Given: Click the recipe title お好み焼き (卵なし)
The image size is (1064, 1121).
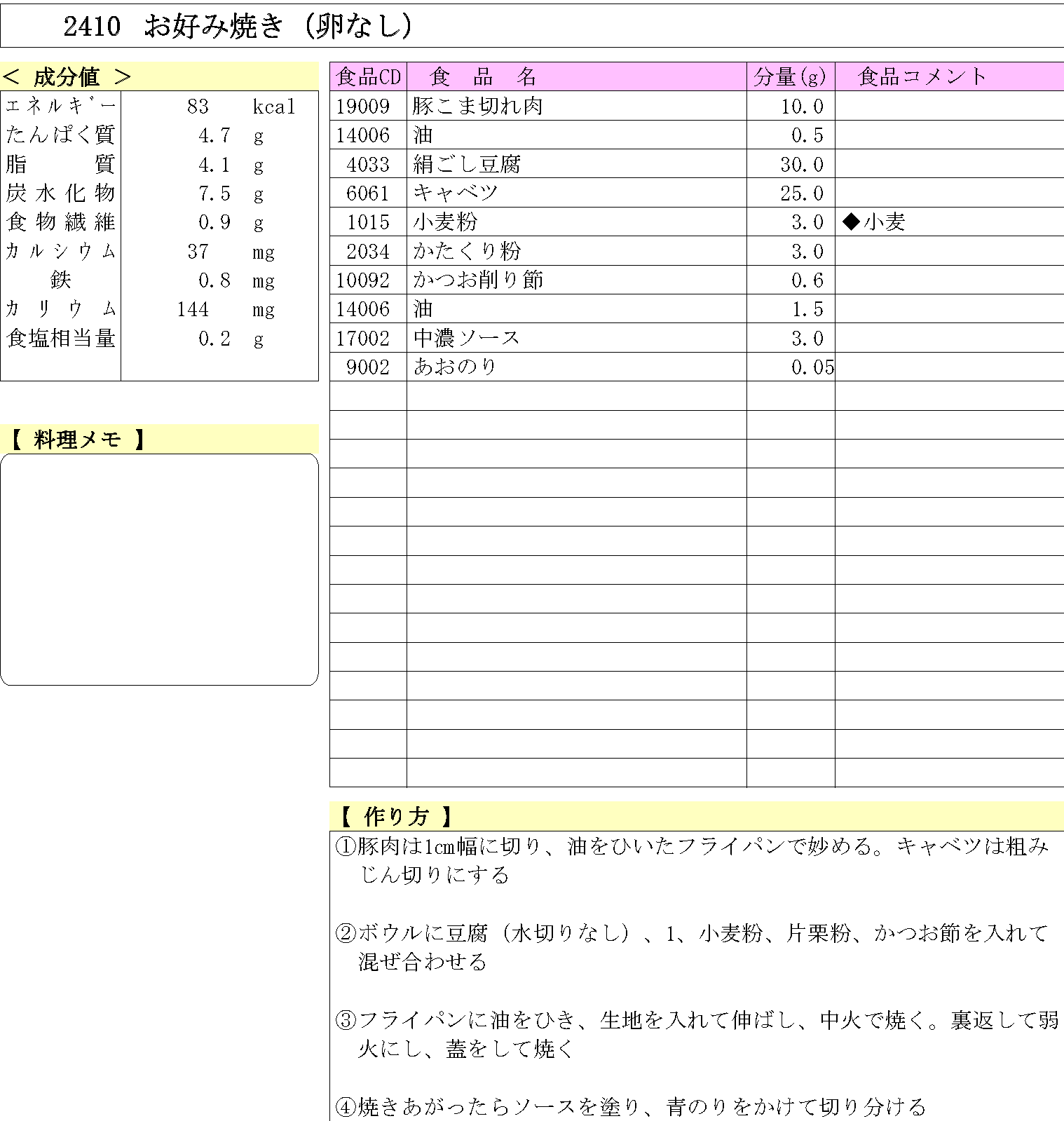Looking at the screenshot, I should coord(278,27).
